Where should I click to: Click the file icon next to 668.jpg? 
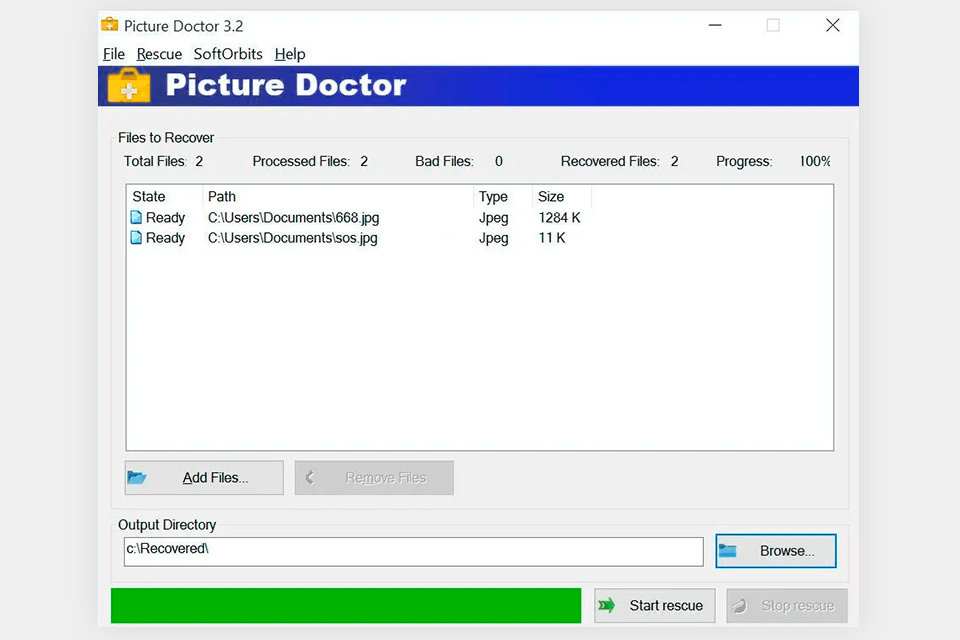point(137,217)
